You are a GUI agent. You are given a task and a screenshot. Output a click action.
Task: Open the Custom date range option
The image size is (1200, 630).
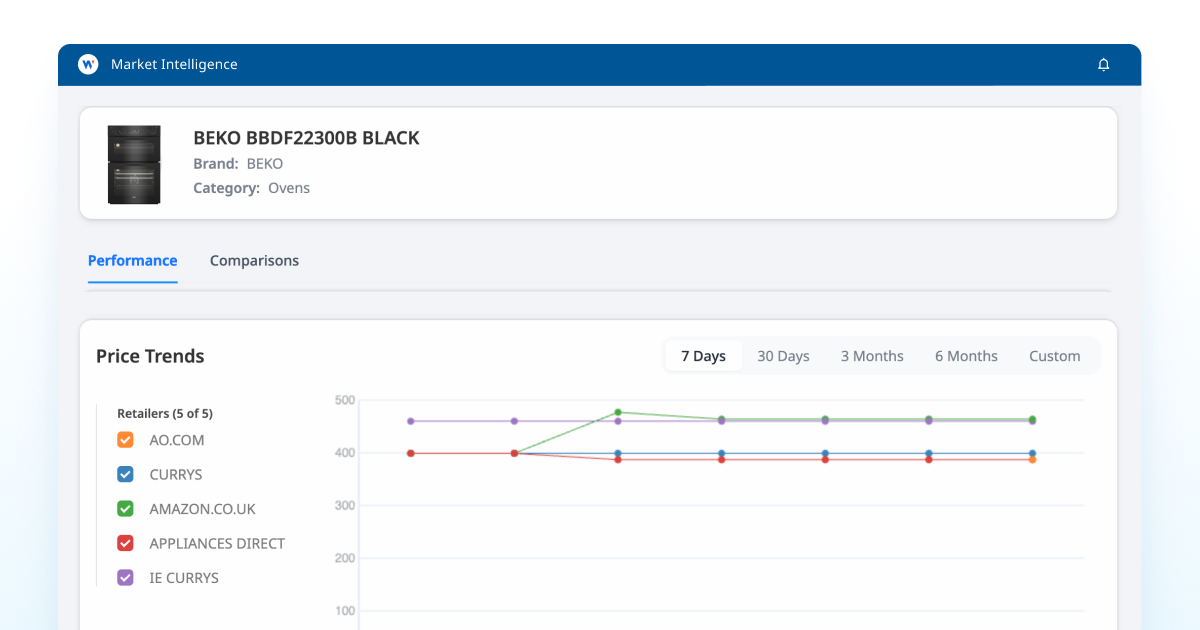pyautogui.click(x=1054, y=355)
